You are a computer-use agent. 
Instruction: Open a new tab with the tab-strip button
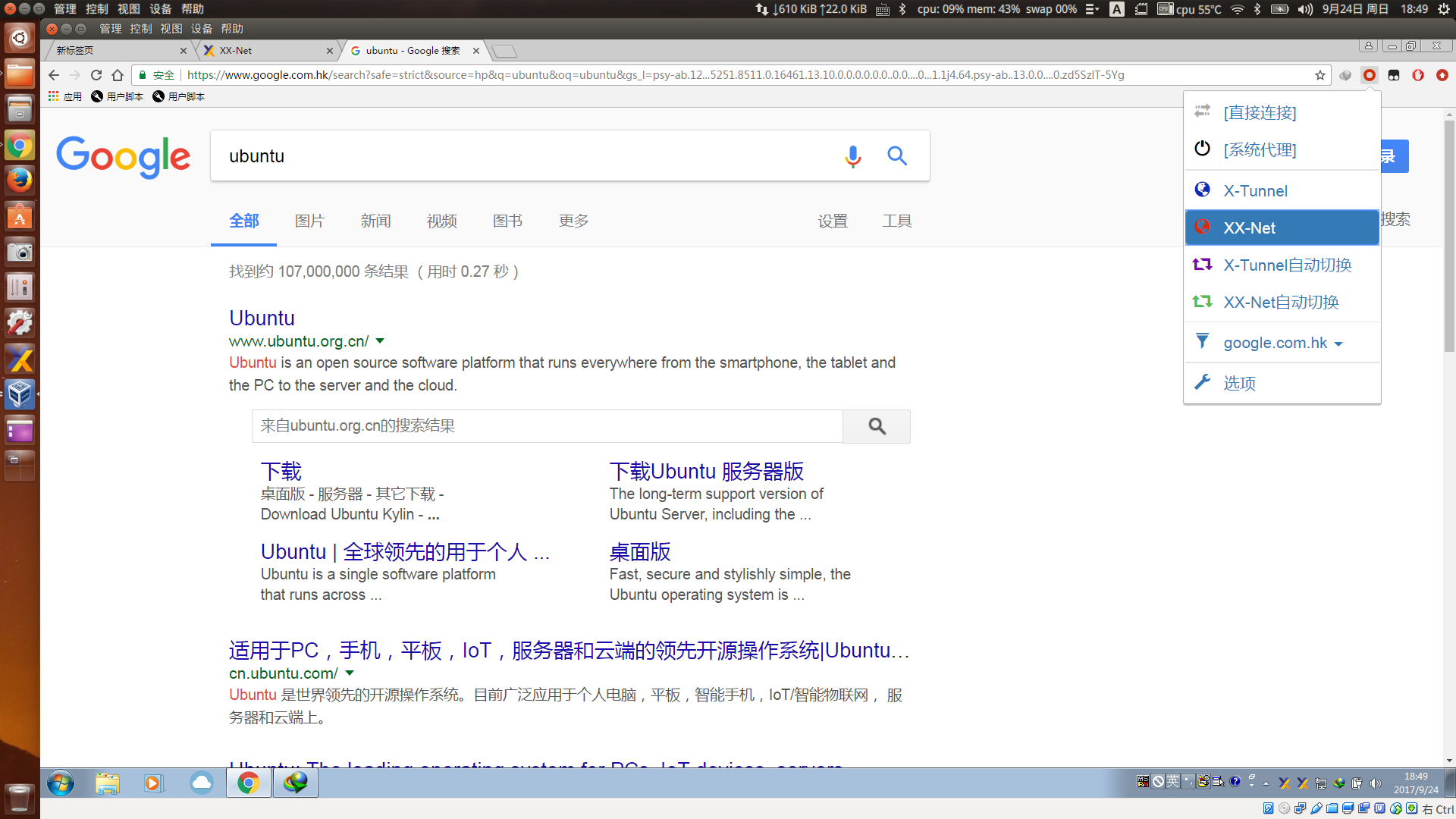coord(504,51)
